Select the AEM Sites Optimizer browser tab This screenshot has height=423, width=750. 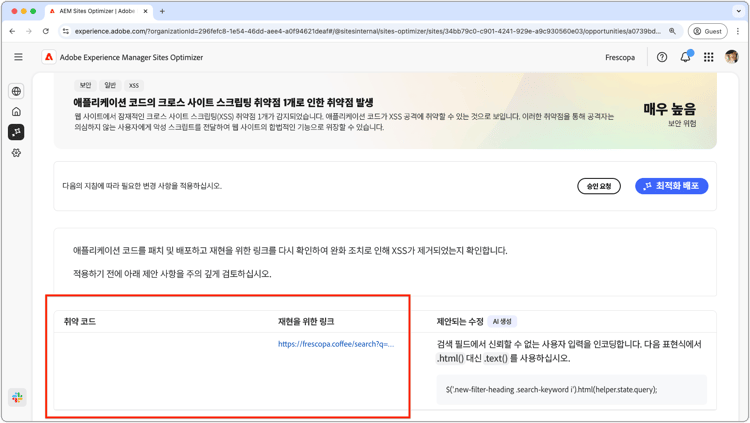(98, 11)
